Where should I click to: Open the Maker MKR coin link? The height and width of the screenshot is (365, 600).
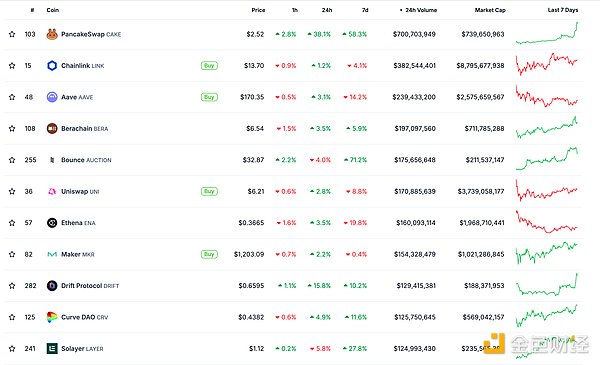click(78, 254)
